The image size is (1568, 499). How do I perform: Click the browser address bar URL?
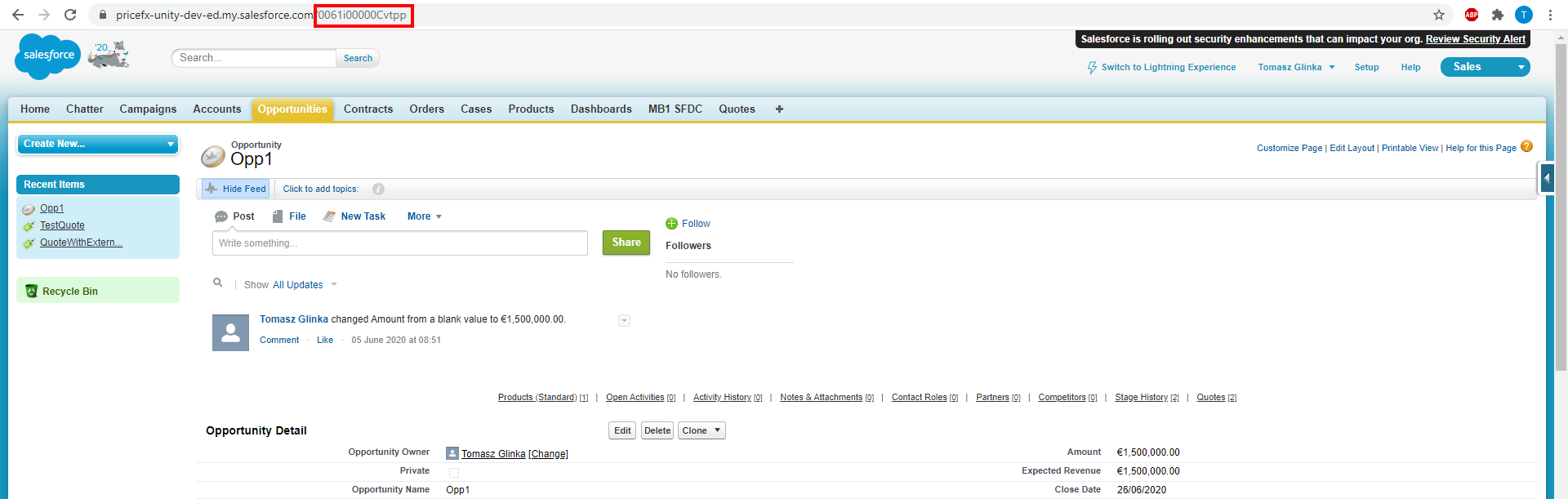[x=261, y=15]
